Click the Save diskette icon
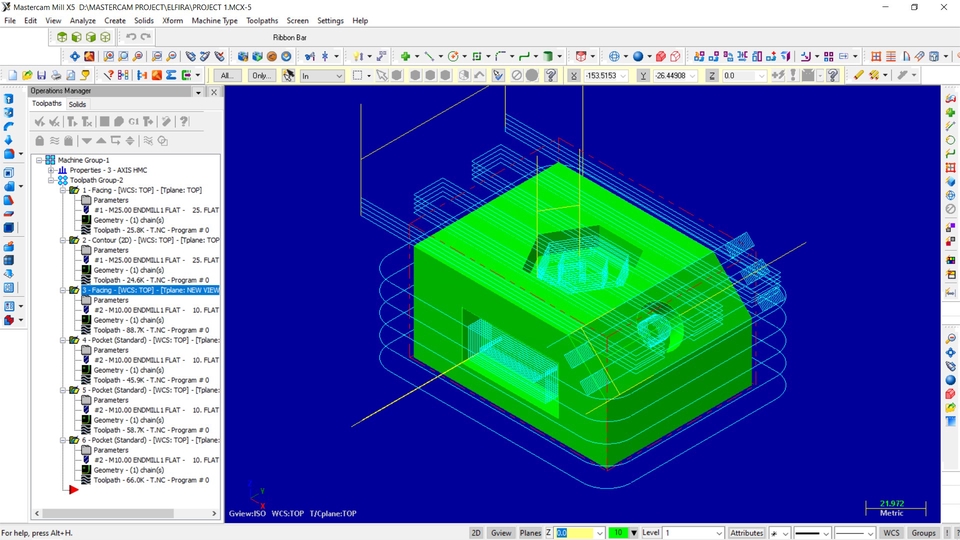The height and width of the screenshot is (540, 960). pos(42,75)
